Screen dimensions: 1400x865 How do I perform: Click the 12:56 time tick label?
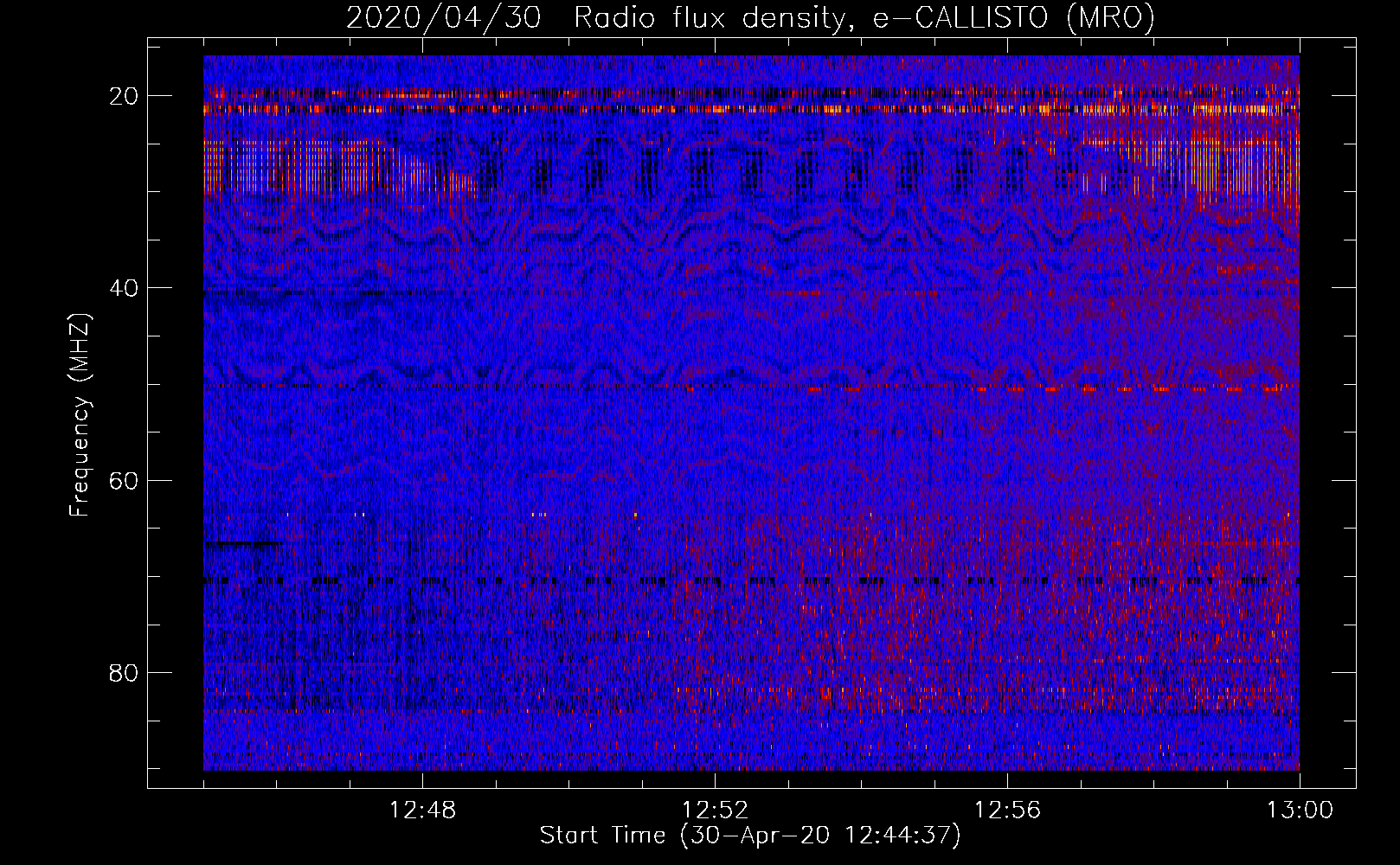click(x=1007, y=811)
